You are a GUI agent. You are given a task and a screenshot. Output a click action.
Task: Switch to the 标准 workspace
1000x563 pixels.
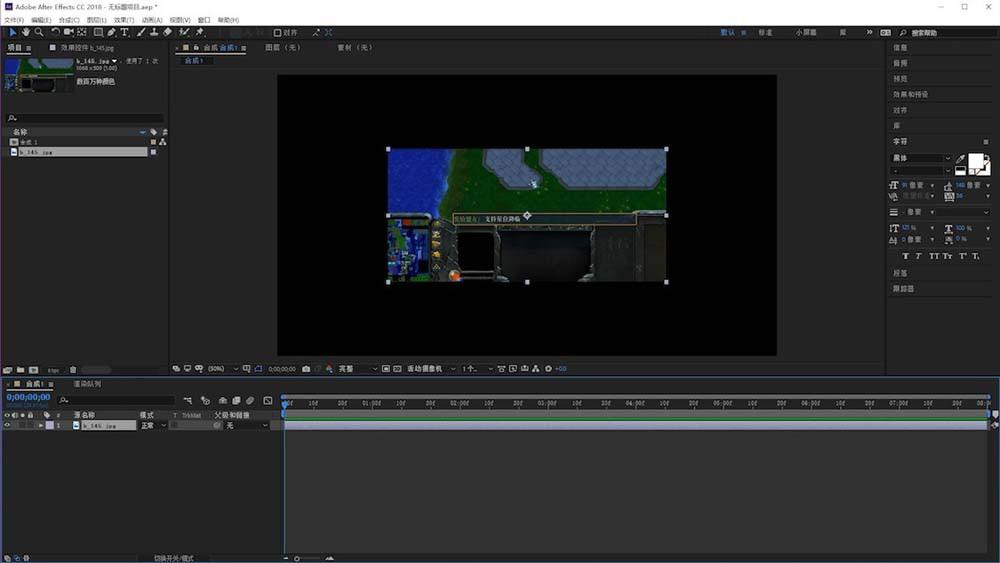tap(765, 32)
